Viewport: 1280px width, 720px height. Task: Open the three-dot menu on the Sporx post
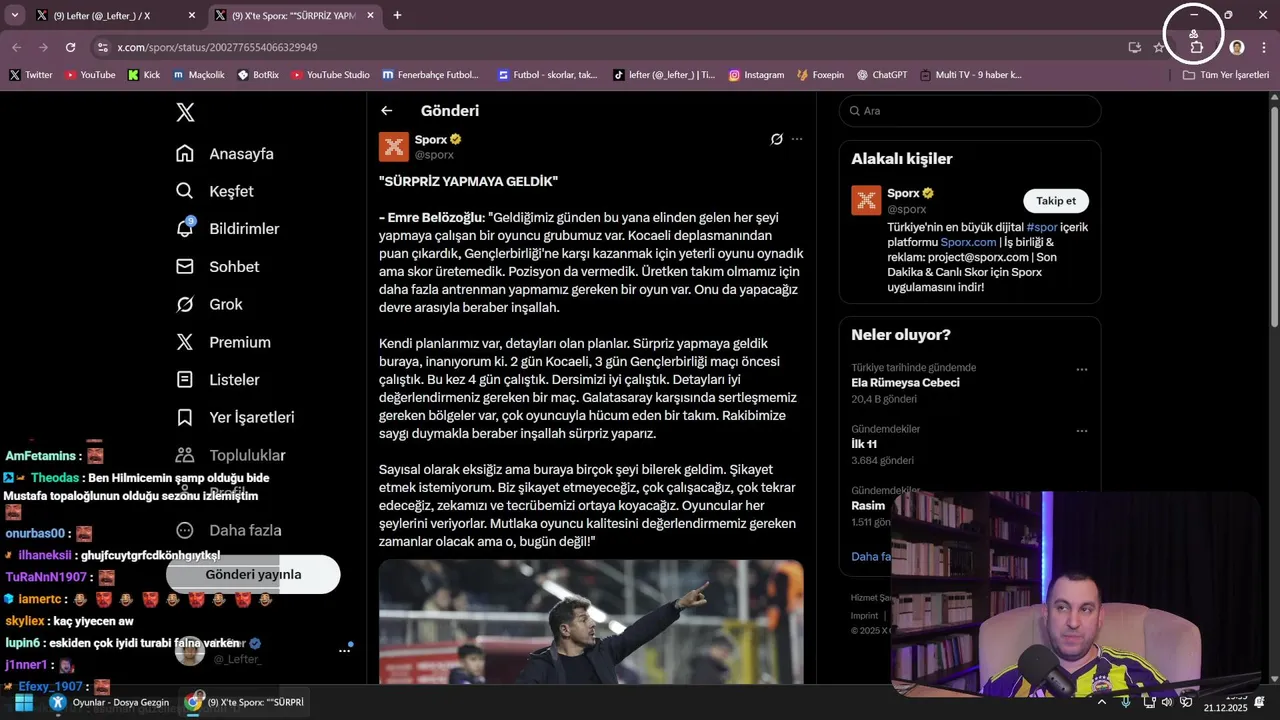797,139
